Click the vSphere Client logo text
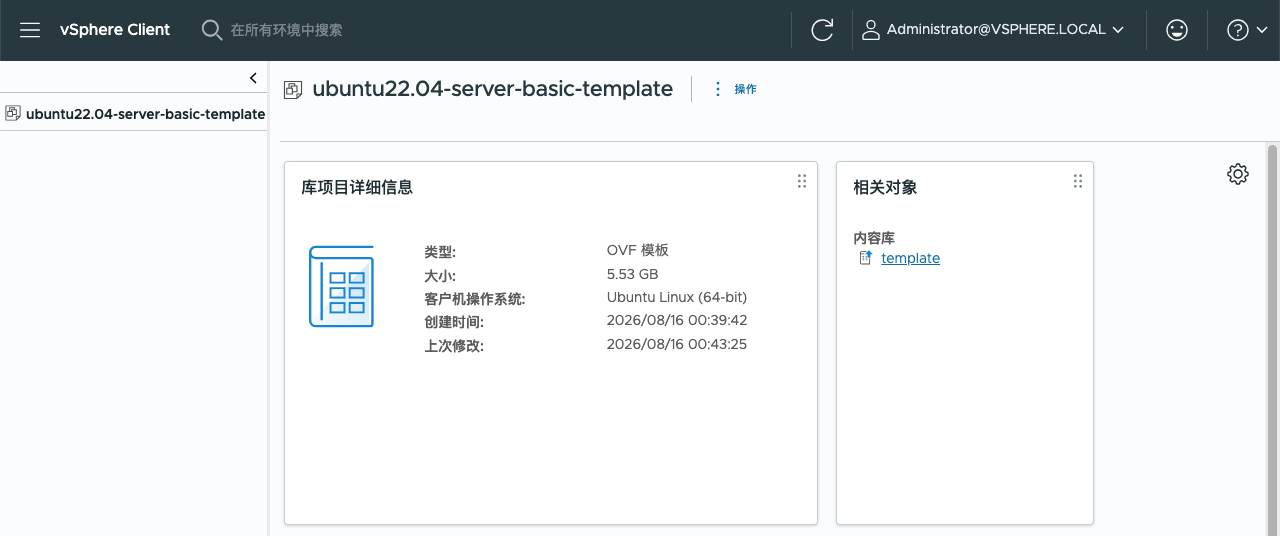The width and height of the screenshot is (1280, 536). tap(115, 30)
